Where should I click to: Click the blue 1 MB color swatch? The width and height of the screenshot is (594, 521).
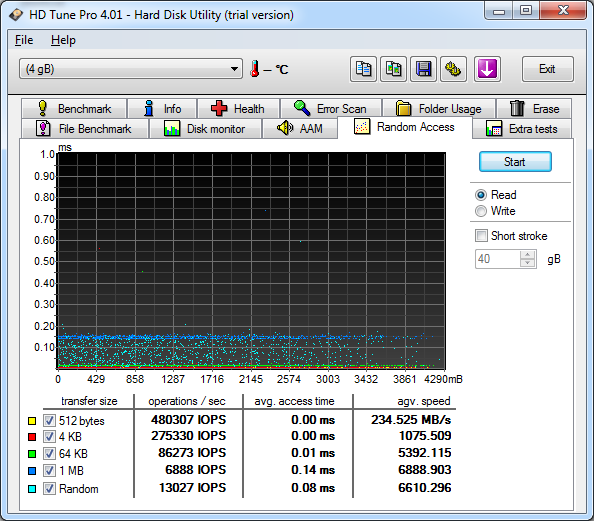click(32, 471)
